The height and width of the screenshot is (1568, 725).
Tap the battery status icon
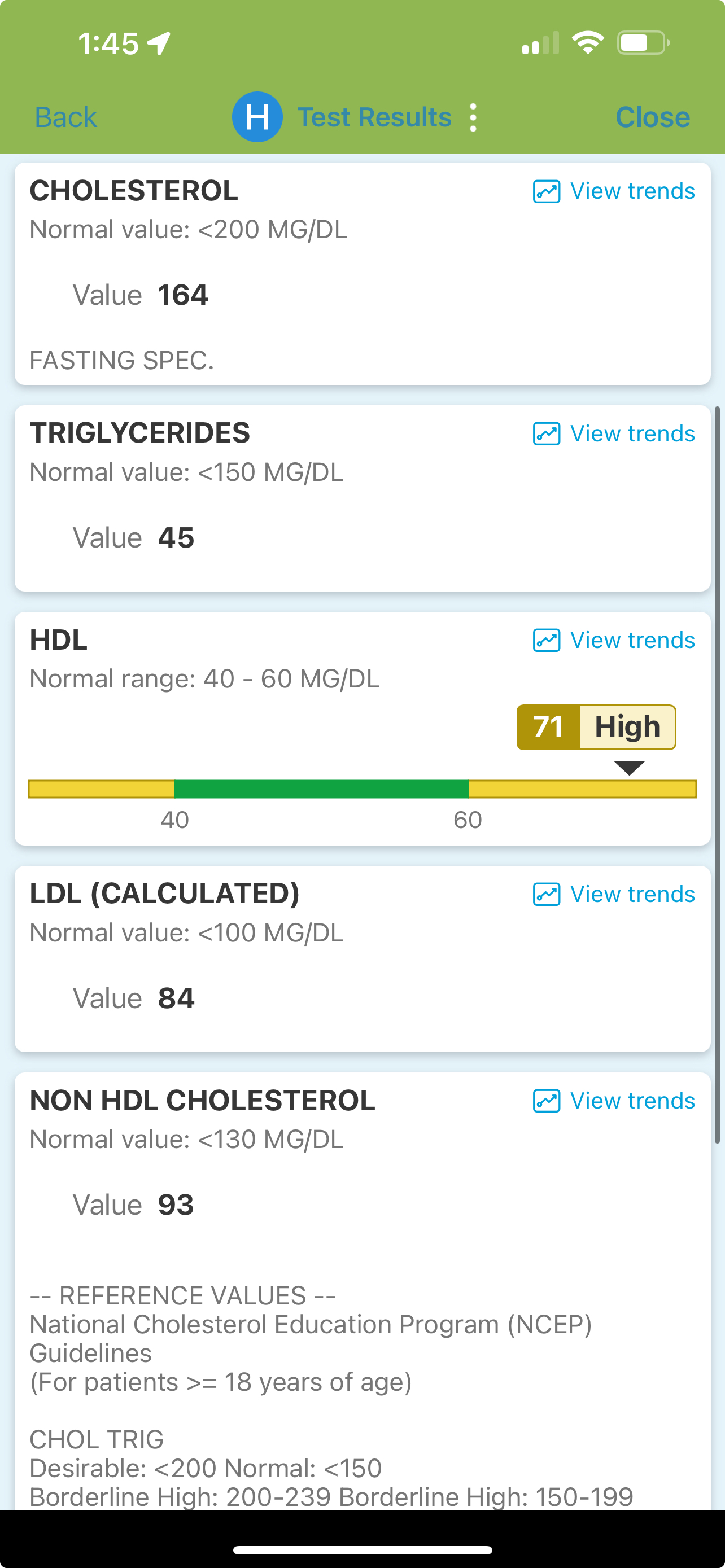coord(643,42)
